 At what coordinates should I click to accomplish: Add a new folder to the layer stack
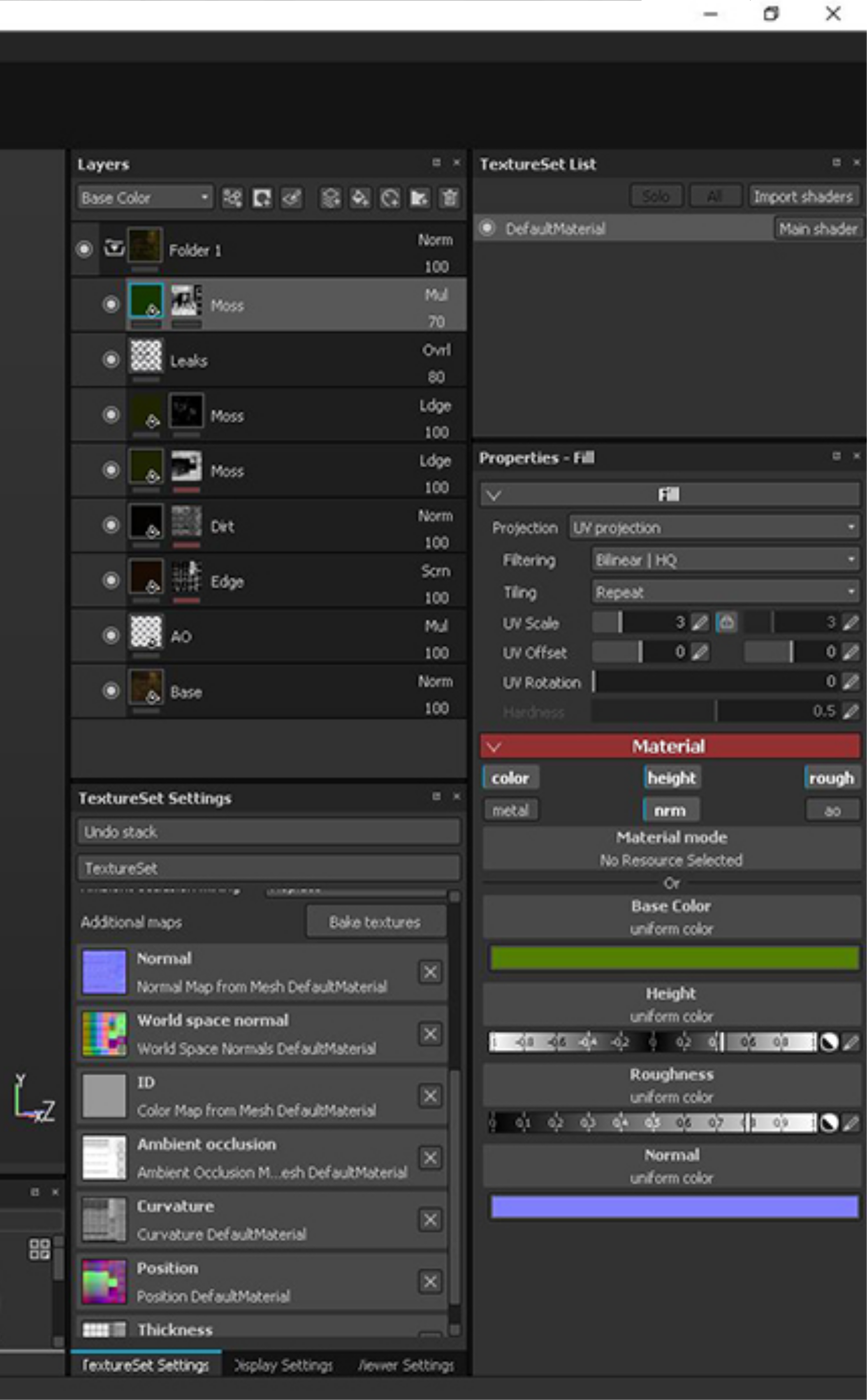pos(419,198)
